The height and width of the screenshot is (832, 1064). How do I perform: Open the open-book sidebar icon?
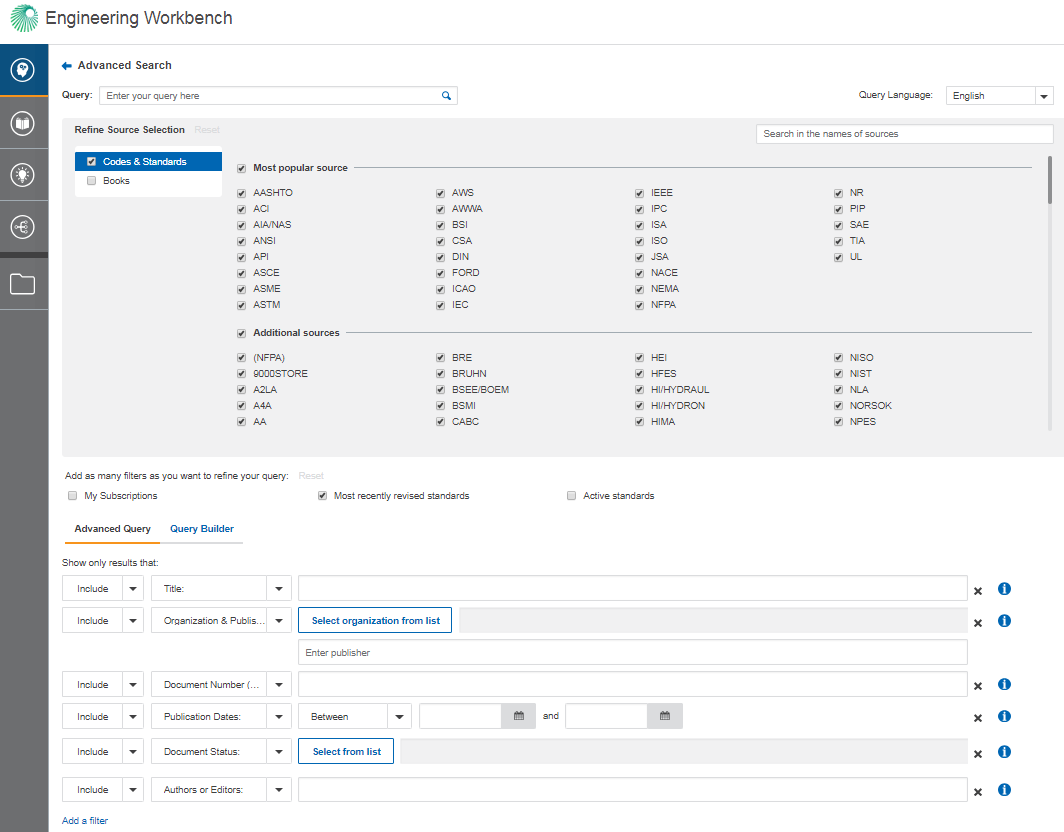click(x=23, y=124)
